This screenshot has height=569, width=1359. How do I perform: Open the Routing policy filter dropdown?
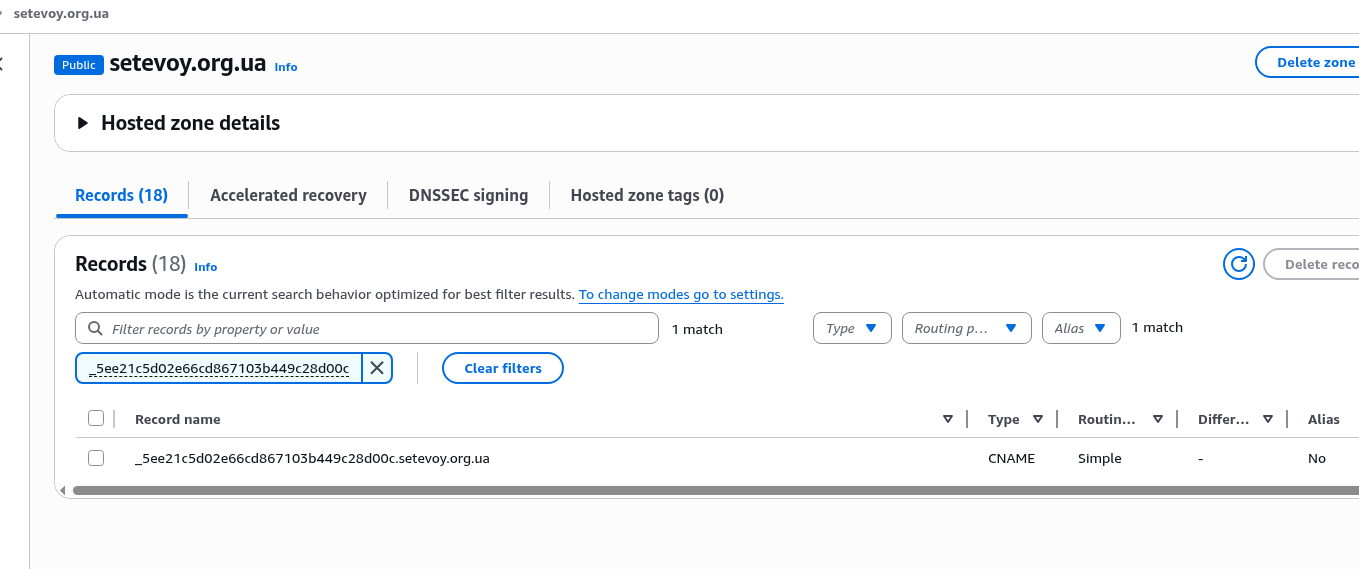[966, 328]
